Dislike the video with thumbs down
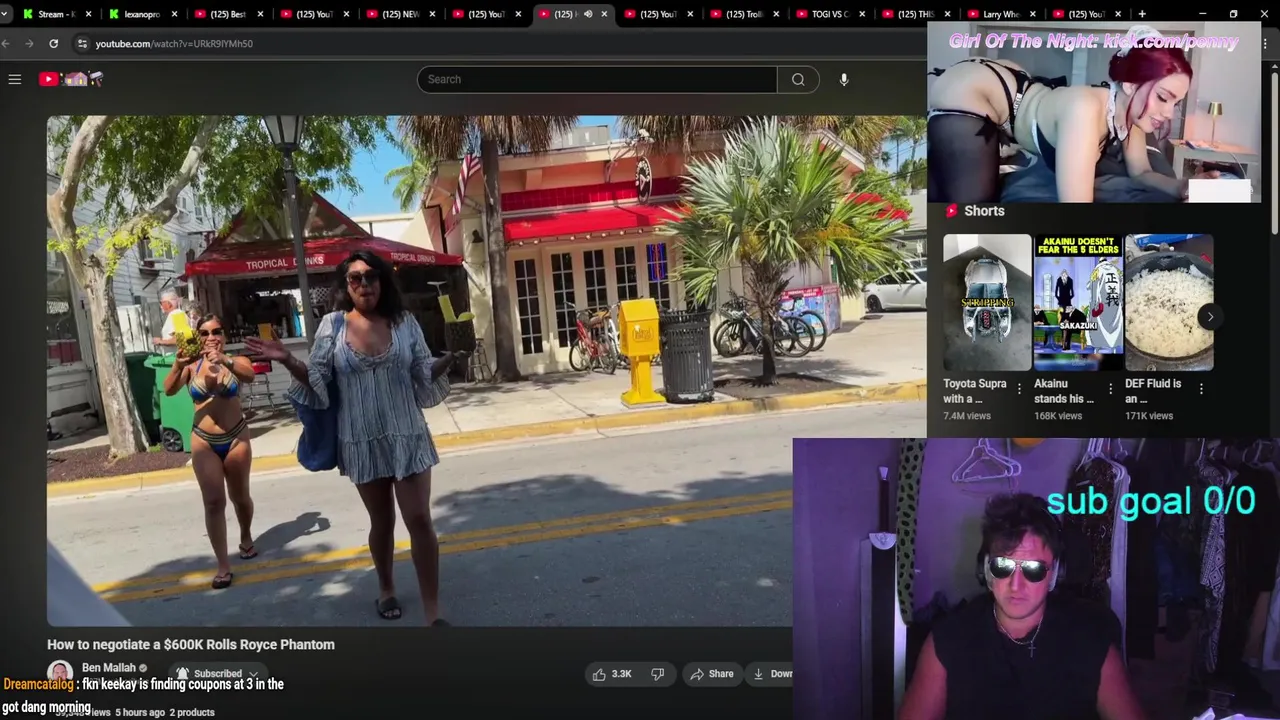The image size is (1280, 720). coord(658,674)
